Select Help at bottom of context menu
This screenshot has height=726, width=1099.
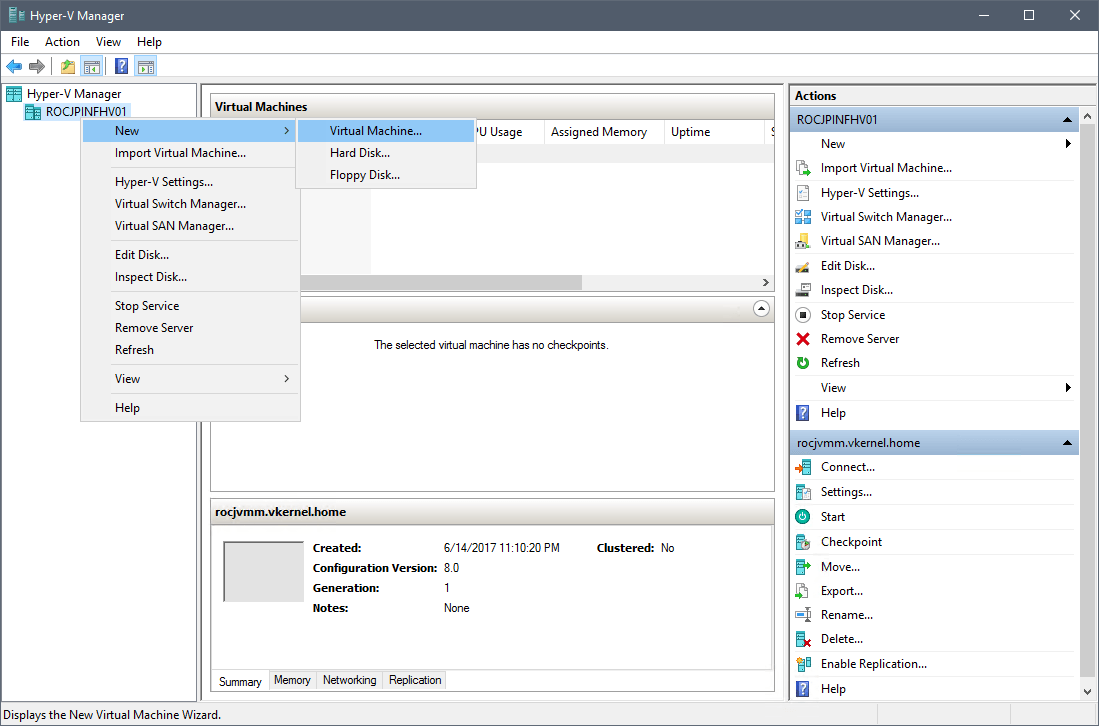(191, 408)
